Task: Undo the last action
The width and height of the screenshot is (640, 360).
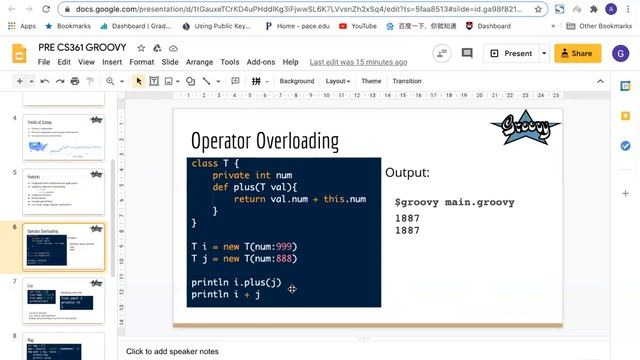Action: coord(44,81)
